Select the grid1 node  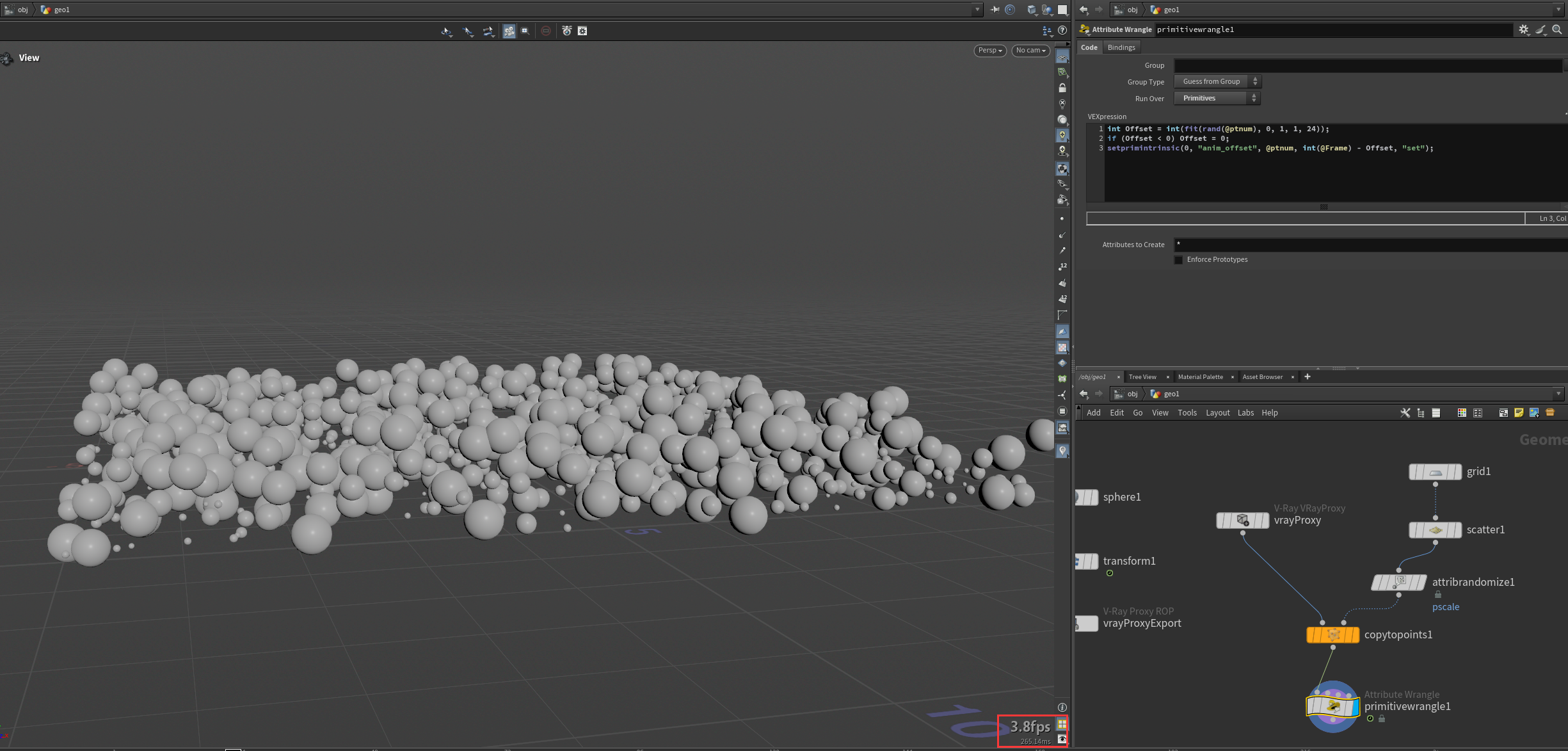pyautogui.click(x=1436, y=472)
